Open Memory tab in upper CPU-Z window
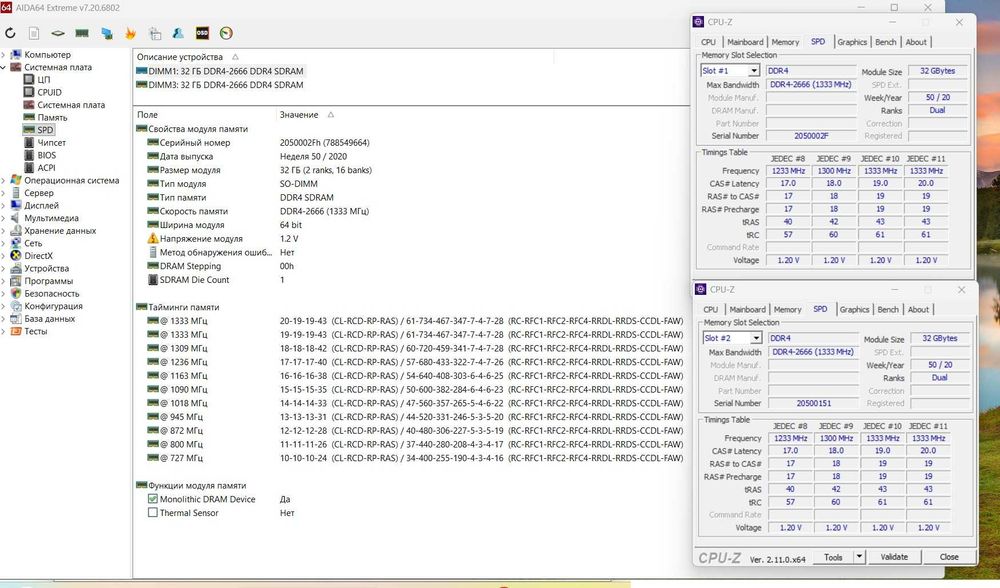This screenshot has height=588, width=1000. click(x=785, y=42)
